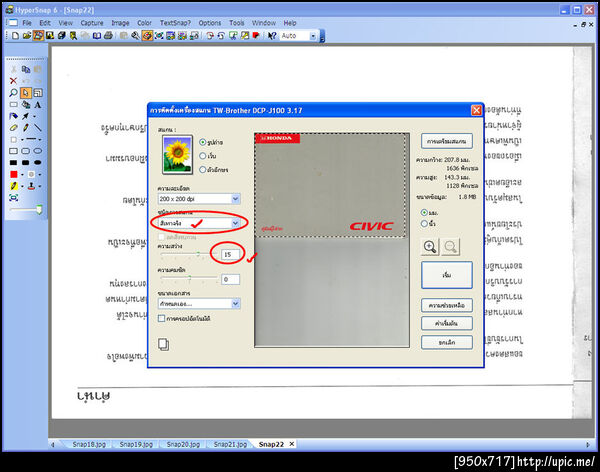600x472 pixels.
Task: Click the open book icon in the toolbar
Action: coord(97,36)
